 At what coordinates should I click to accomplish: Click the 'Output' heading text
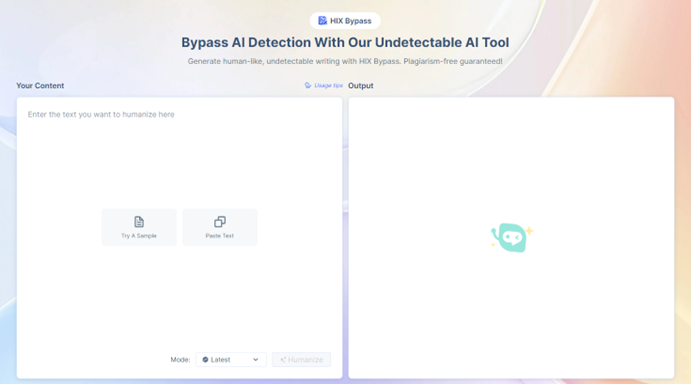pos(360,86)
